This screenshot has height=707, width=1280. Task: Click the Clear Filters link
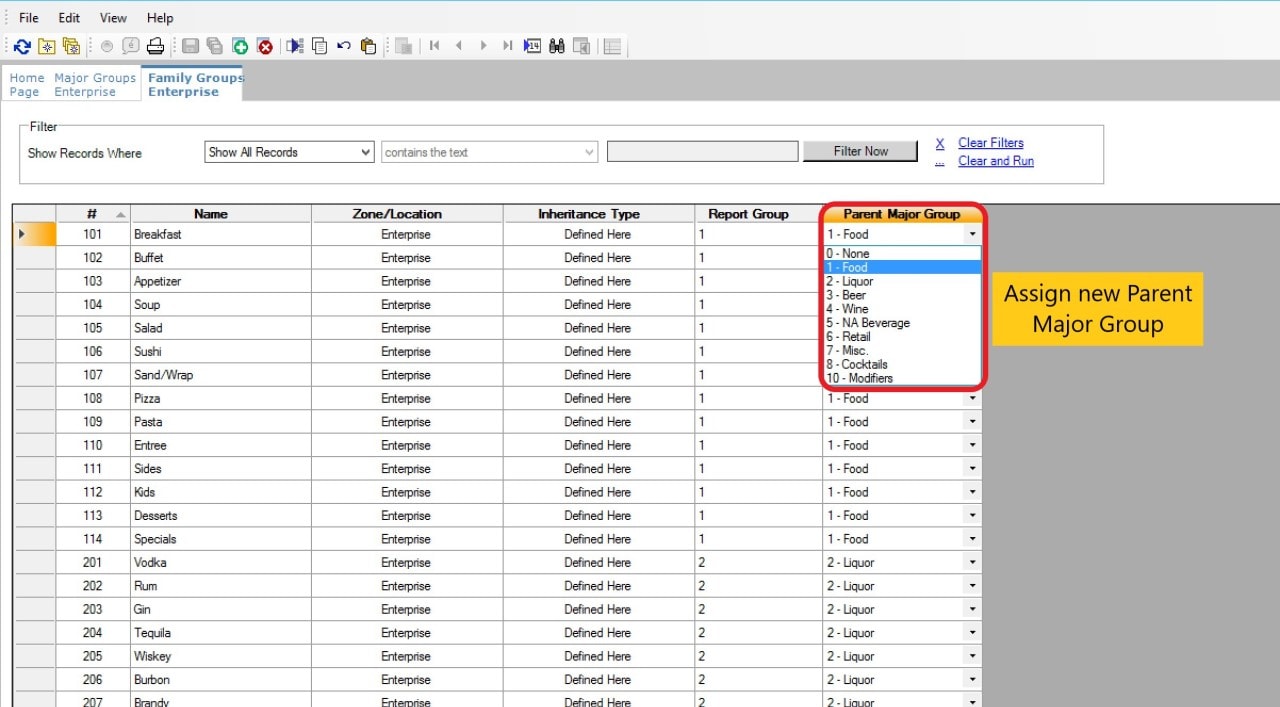(x=990, y=143)
